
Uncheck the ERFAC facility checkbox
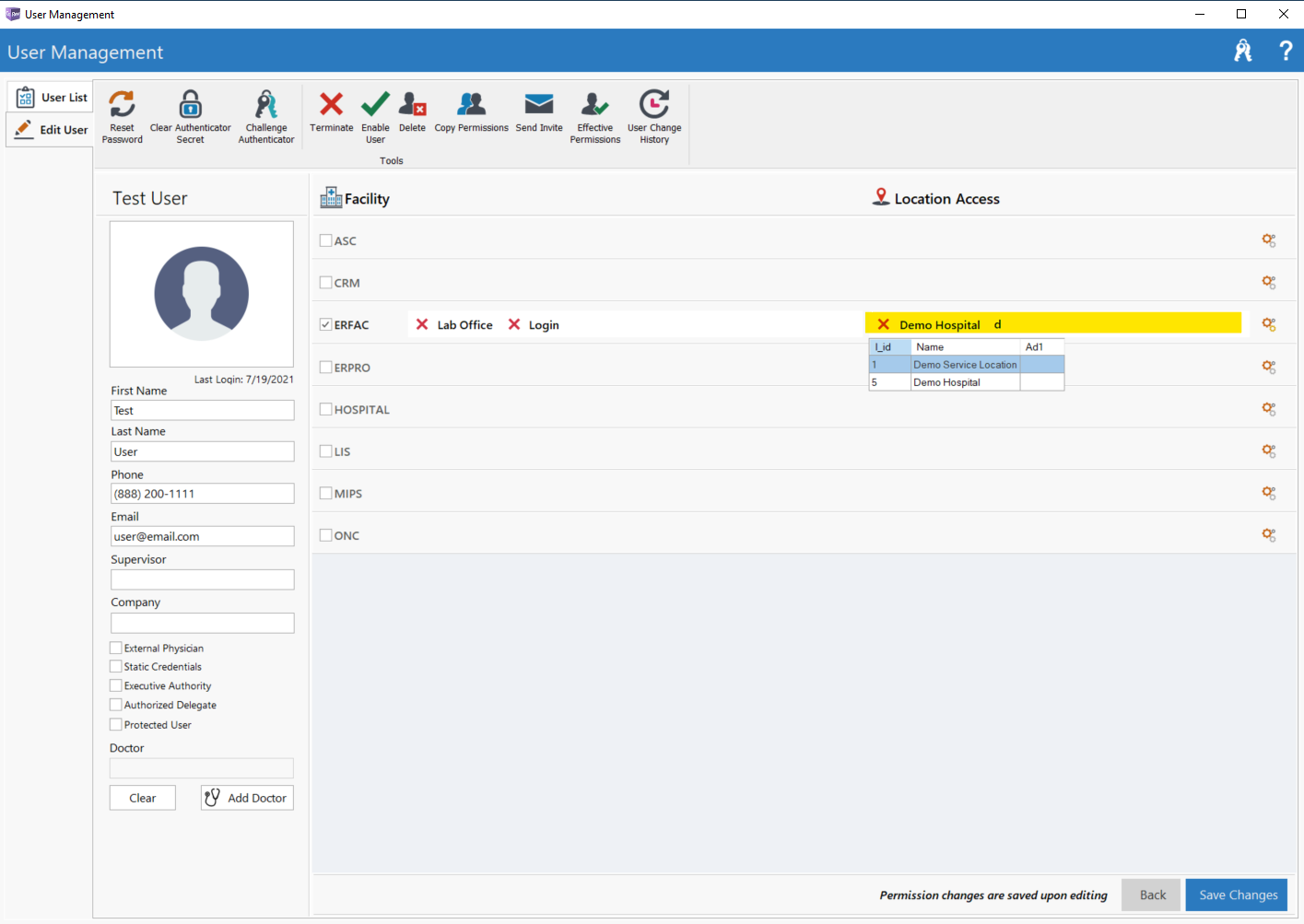[x=325, y=324]
